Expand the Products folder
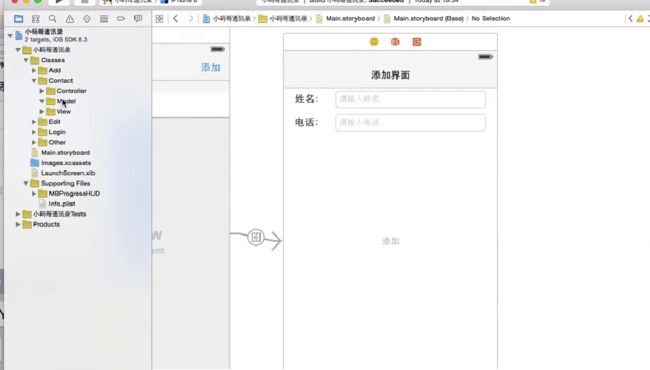Viewport: 650px width, 370px height. 18,225
